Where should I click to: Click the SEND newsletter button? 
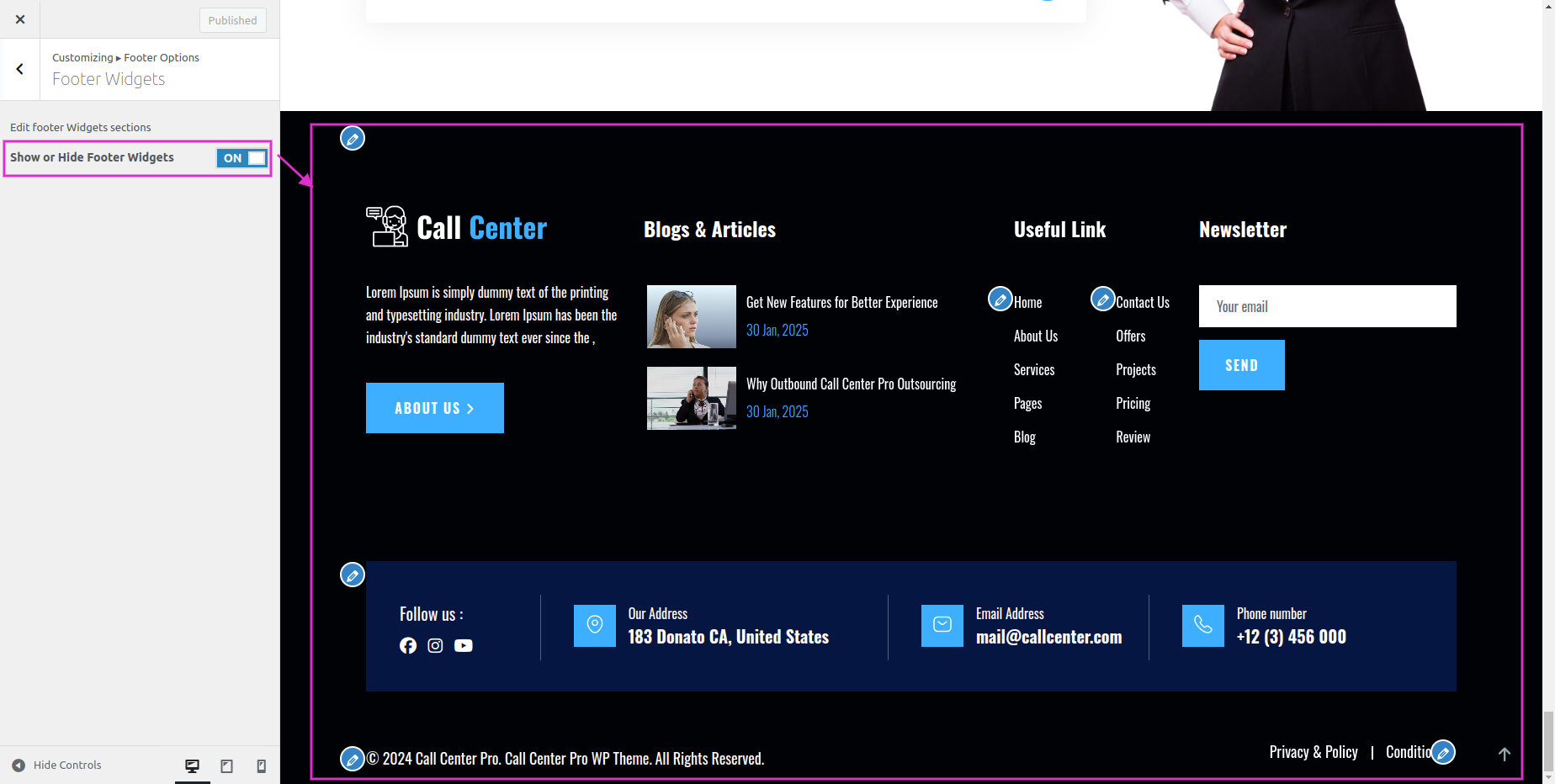tap(1242, 365)
